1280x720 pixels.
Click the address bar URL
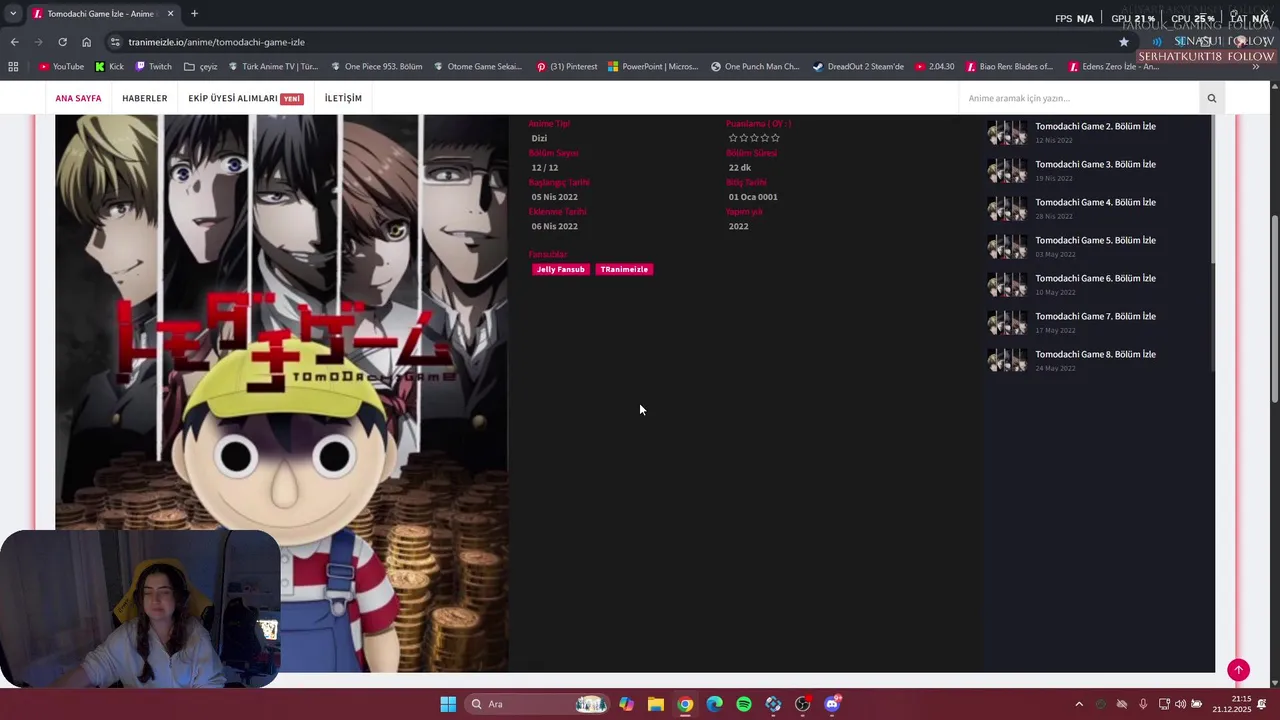tap(216, 42)
